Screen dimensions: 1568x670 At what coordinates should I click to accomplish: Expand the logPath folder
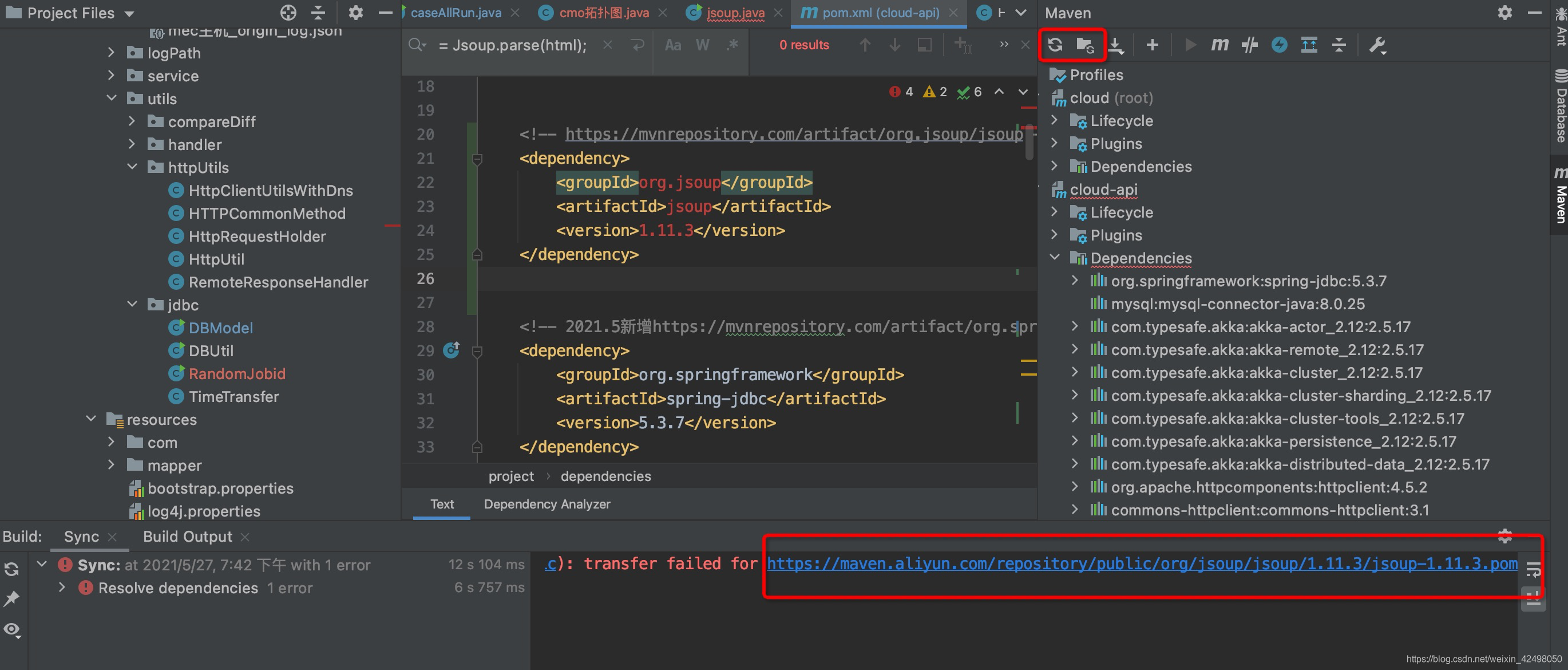click(112, 53)
